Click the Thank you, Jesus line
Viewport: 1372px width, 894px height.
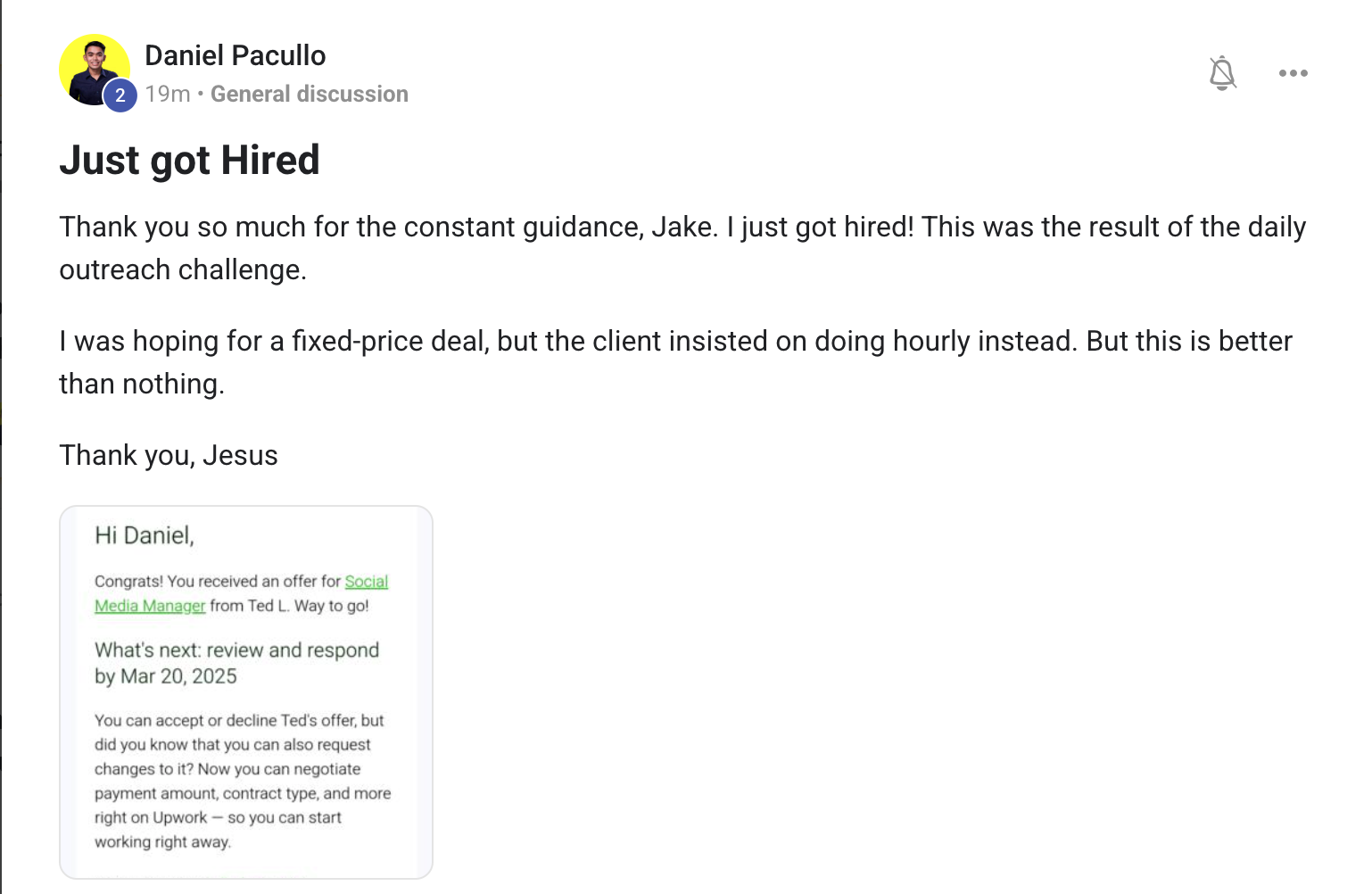coord(168,455)
